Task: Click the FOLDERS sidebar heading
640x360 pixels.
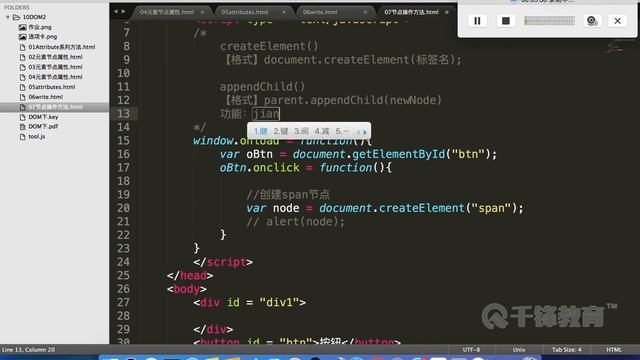Action: (17, 7)
